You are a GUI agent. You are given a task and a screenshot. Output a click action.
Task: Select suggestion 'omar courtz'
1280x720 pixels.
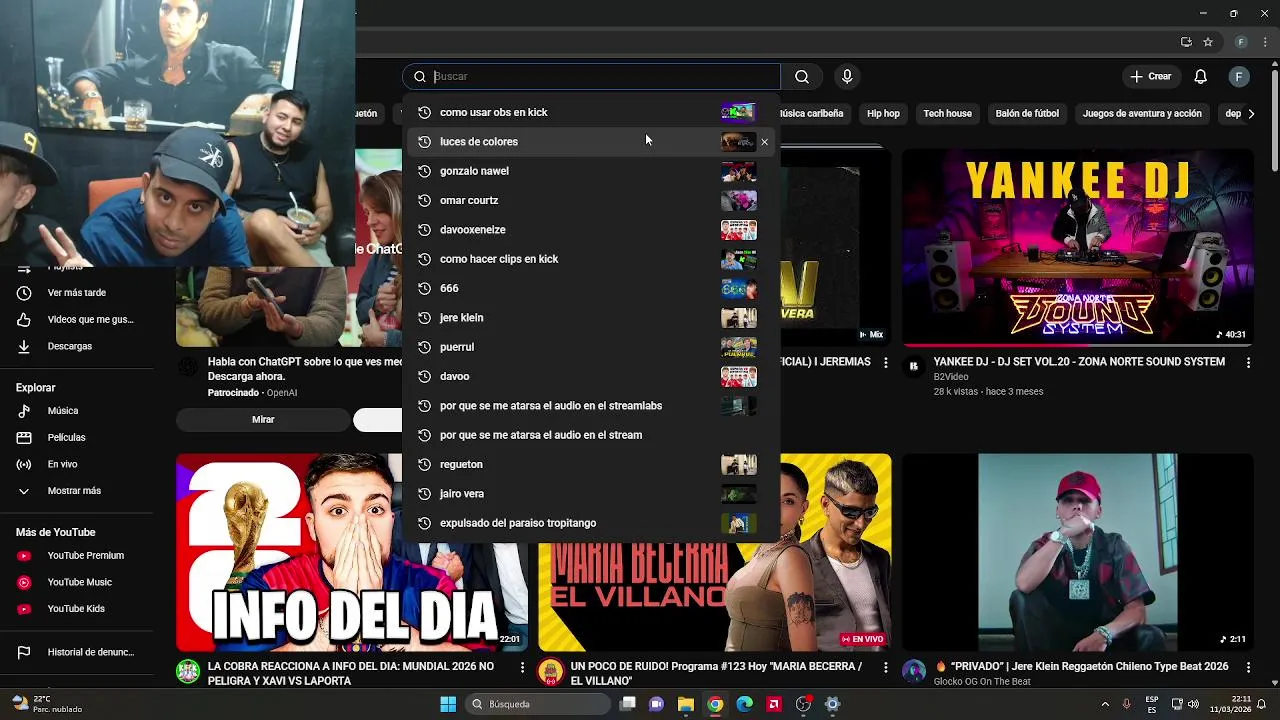pos(591,200)
